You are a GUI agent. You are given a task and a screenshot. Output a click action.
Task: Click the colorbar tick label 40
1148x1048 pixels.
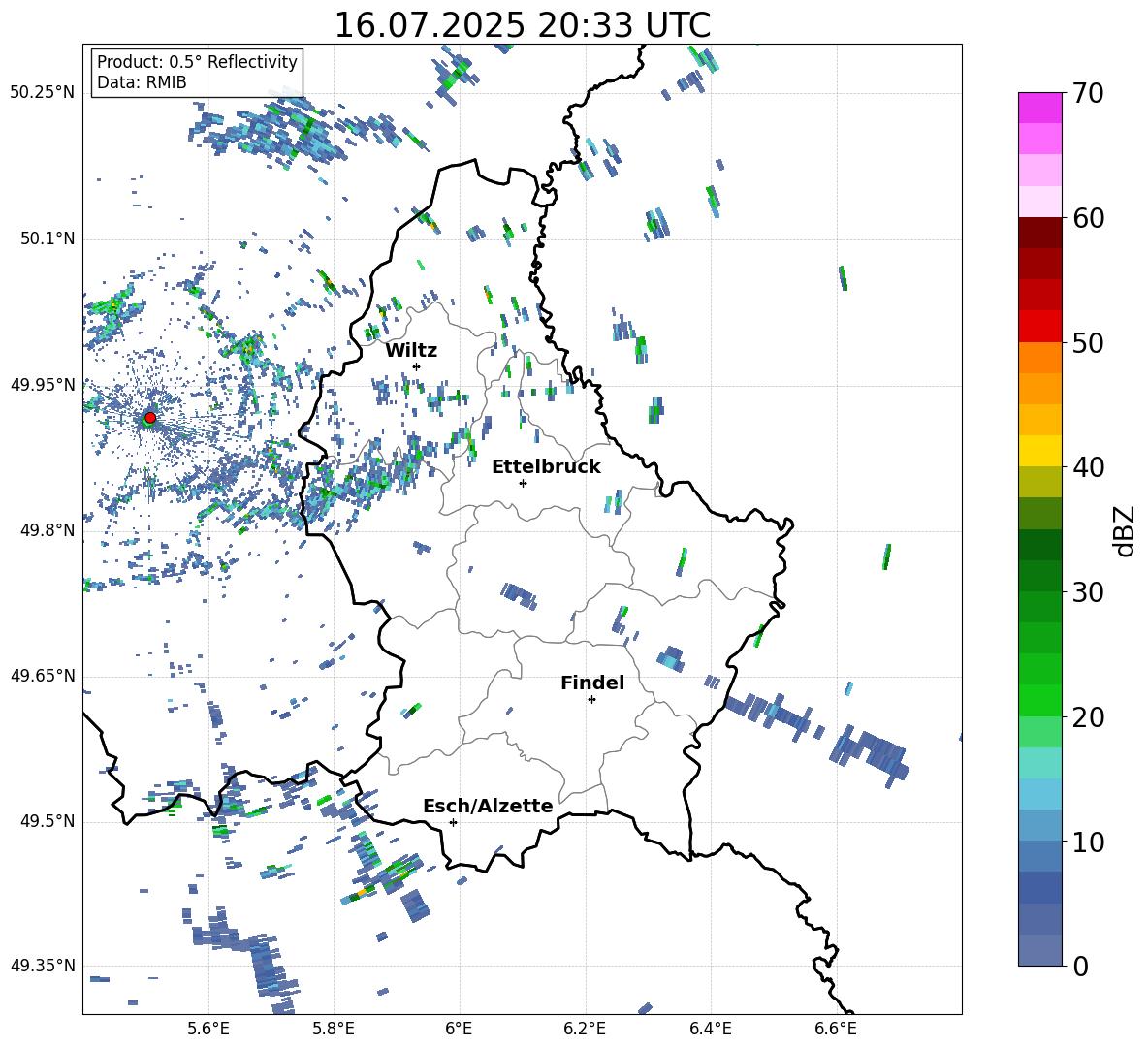(x=1088, y=467)
